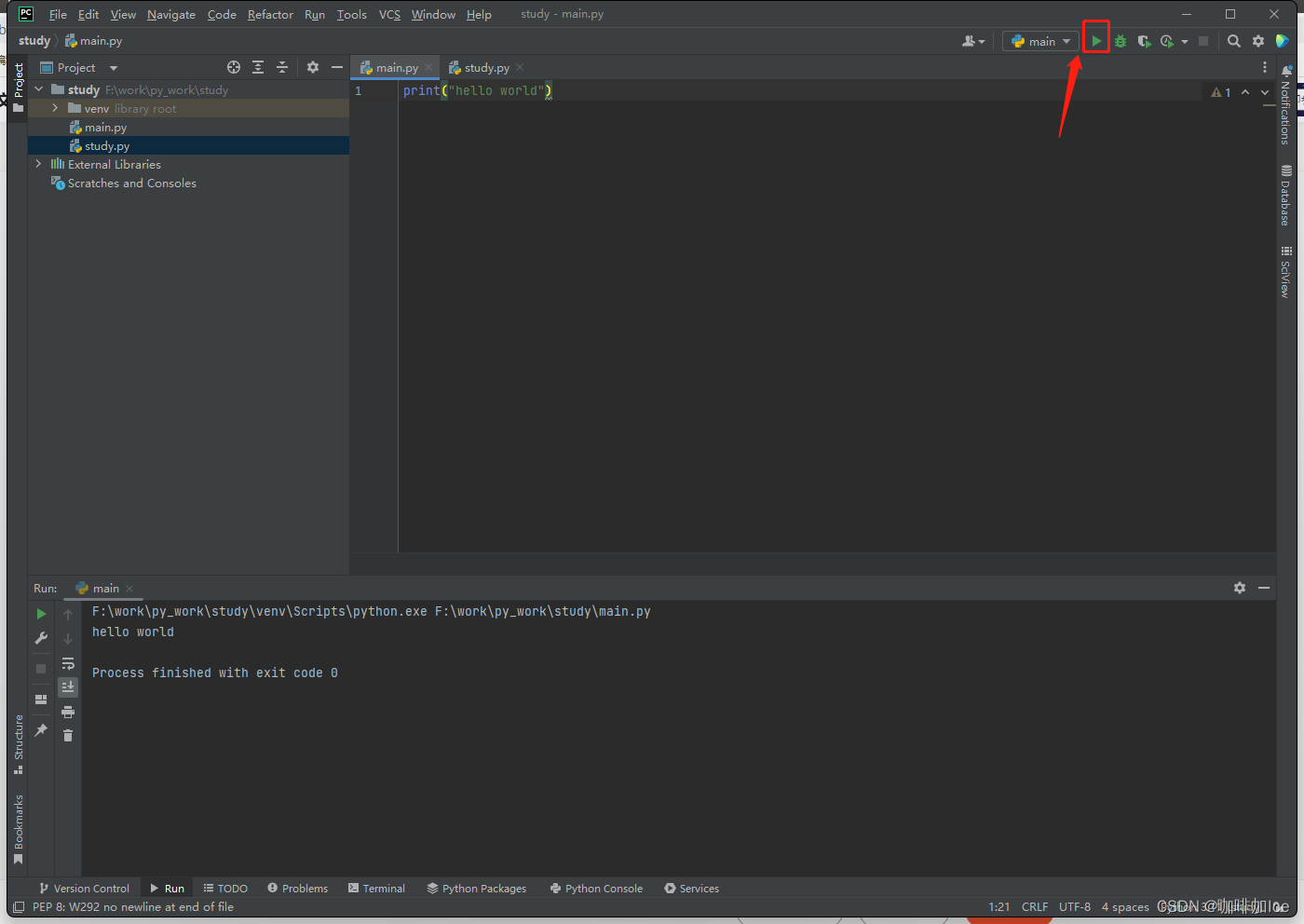Open run configuration wrench icon
This screenshot has height=924, width=1304.
[x=41, y=638]
